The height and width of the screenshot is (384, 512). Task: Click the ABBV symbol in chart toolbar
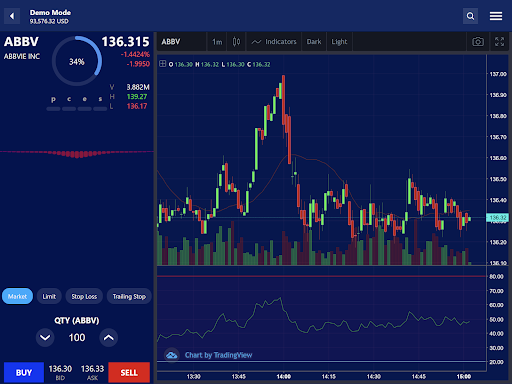click(171, 42)
